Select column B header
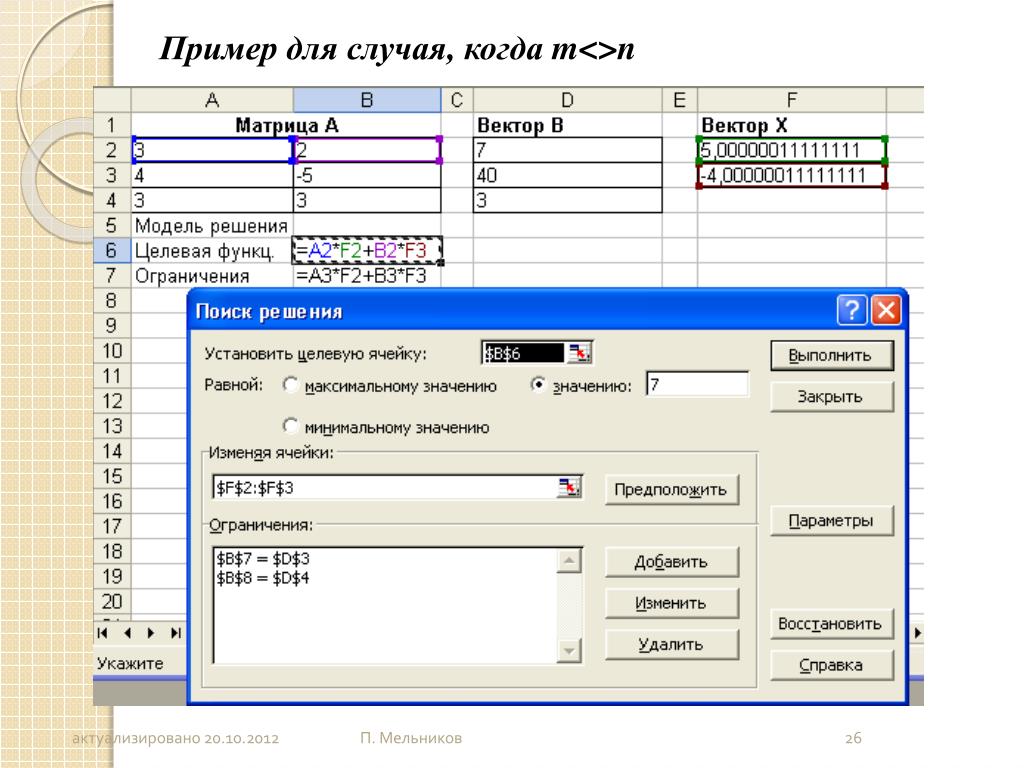Screen dimensions: 1024x768 pos(367,100)
